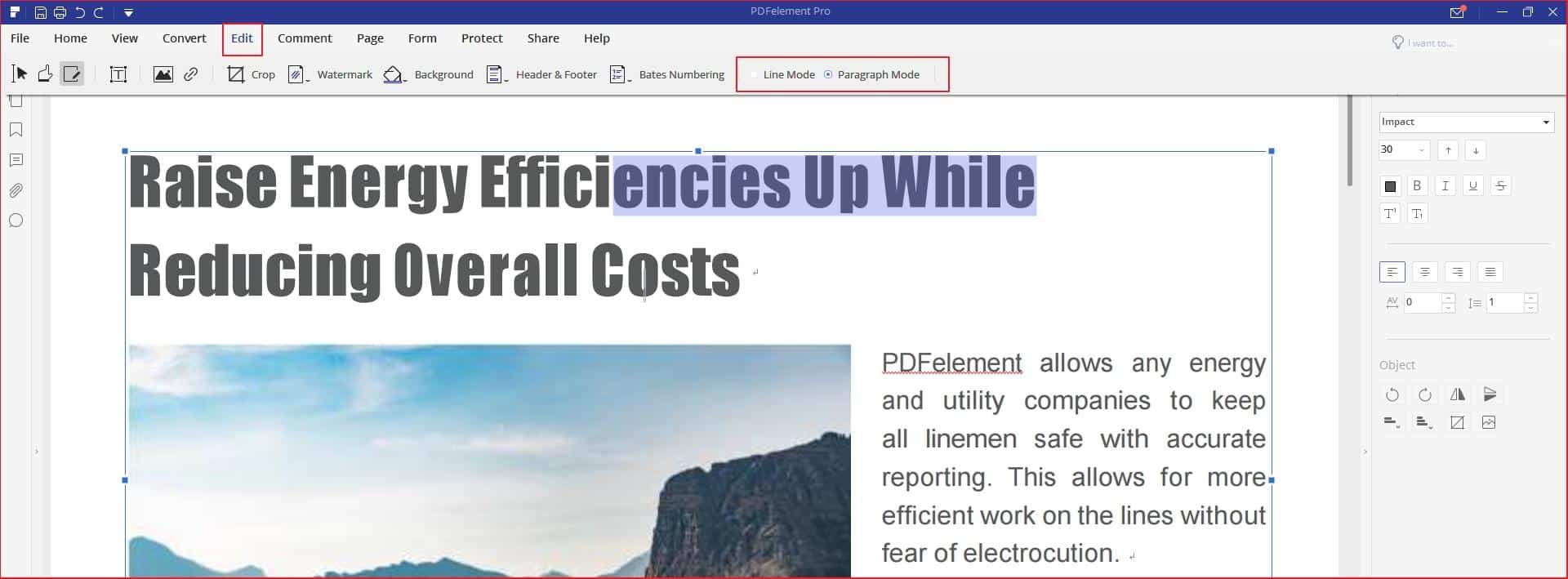Apply Superscript formatting
The height and width of the screenshot is (579, 1568).
(1390, 214)
